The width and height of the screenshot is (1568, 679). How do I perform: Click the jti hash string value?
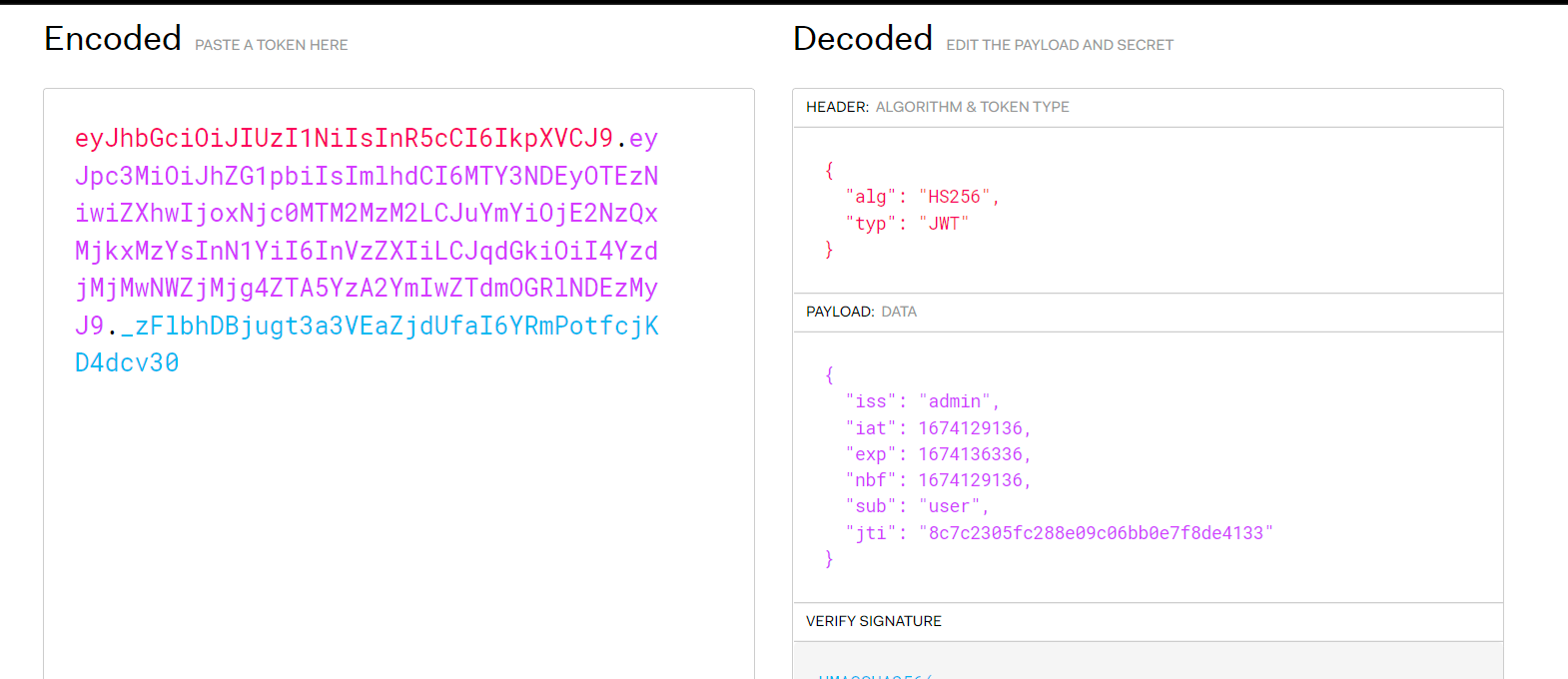click(1096, 533)
